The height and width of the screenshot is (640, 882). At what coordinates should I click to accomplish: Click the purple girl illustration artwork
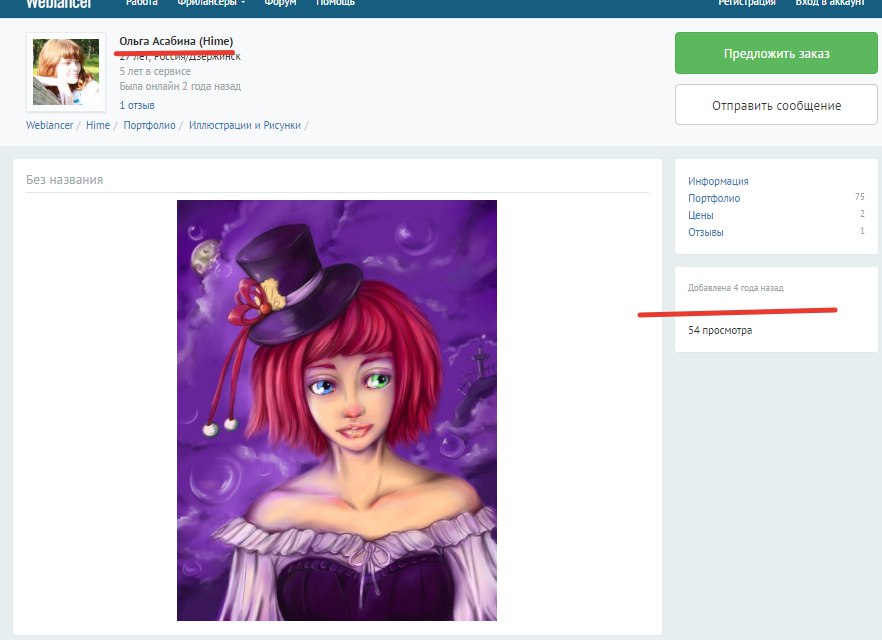coord(337,411)
